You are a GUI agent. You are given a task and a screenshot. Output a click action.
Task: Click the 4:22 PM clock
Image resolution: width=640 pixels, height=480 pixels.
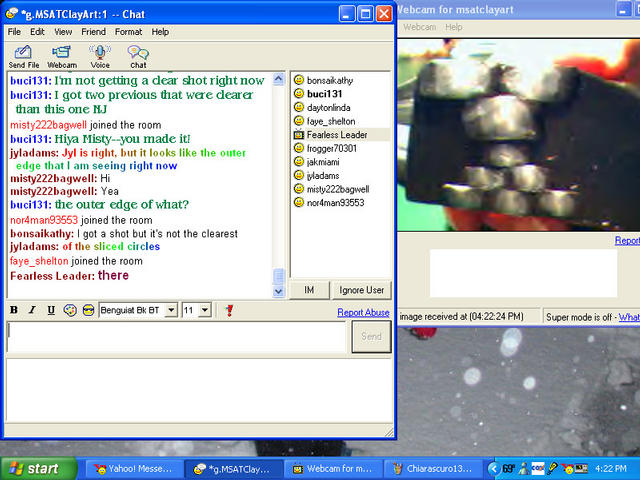[611, 469]
